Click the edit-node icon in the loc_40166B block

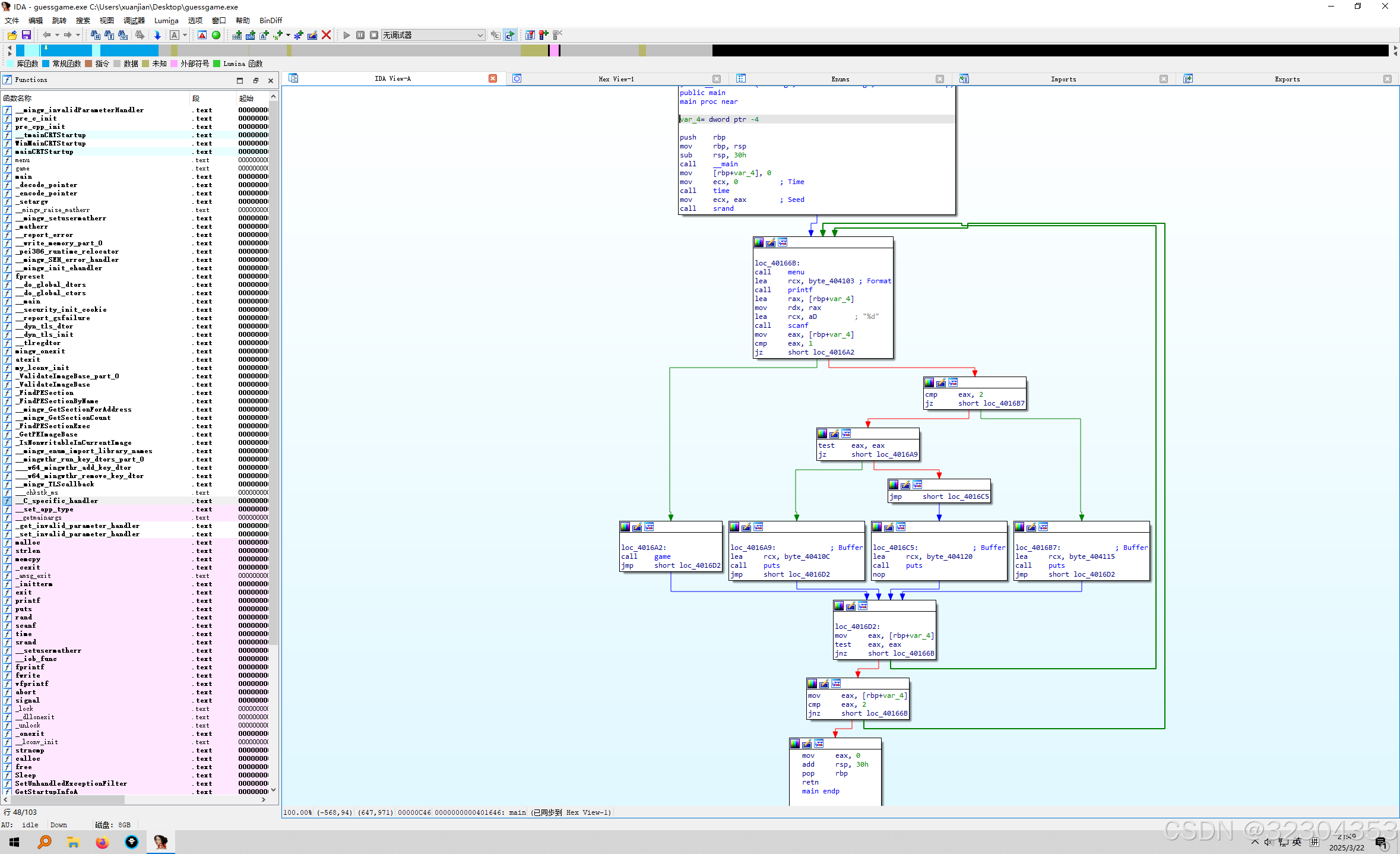pos(770,242)
